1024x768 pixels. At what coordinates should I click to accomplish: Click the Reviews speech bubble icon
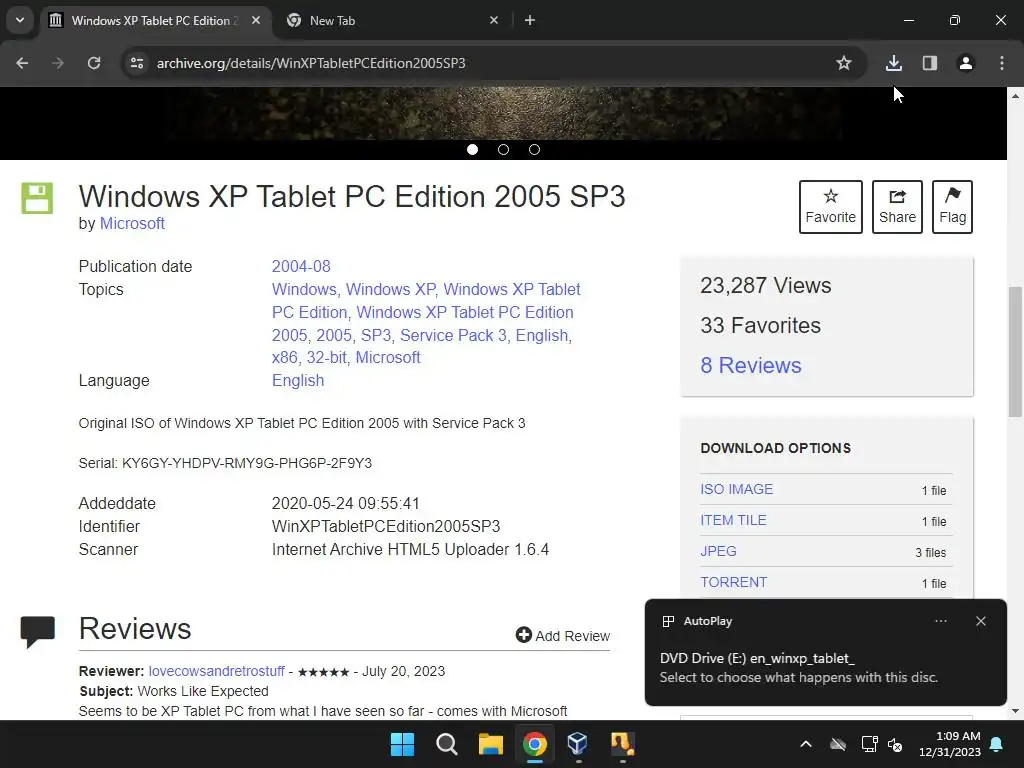(x=37, y=632)
